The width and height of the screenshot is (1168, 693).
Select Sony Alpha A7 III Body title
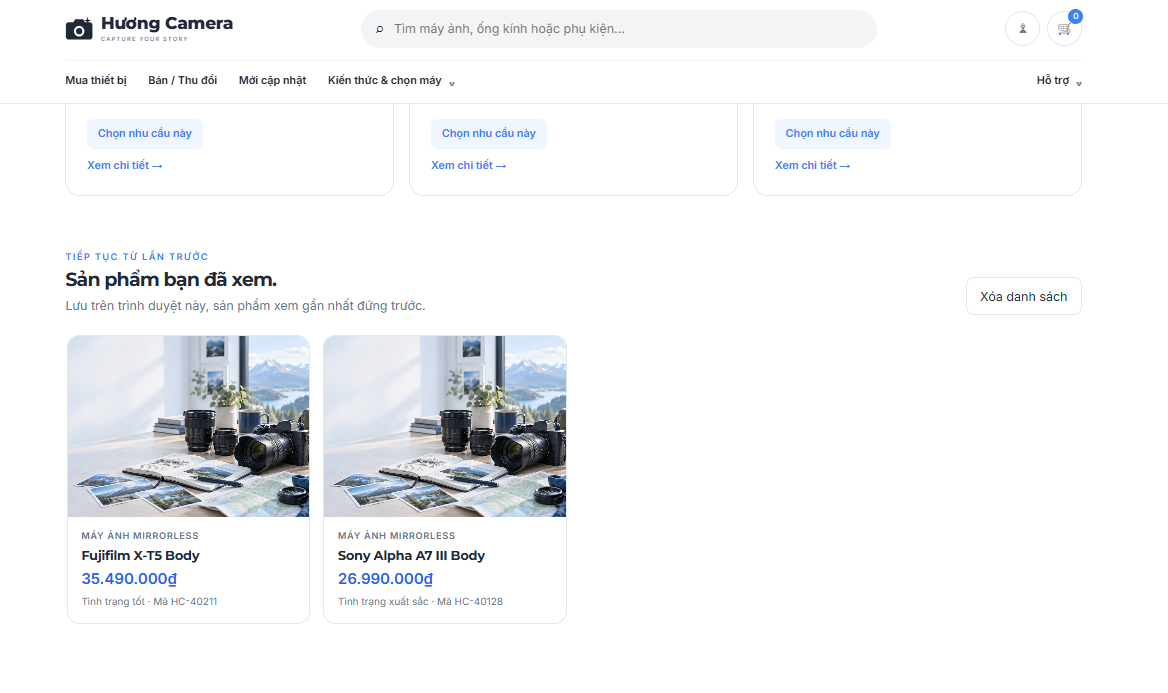[x=411, y=556]
